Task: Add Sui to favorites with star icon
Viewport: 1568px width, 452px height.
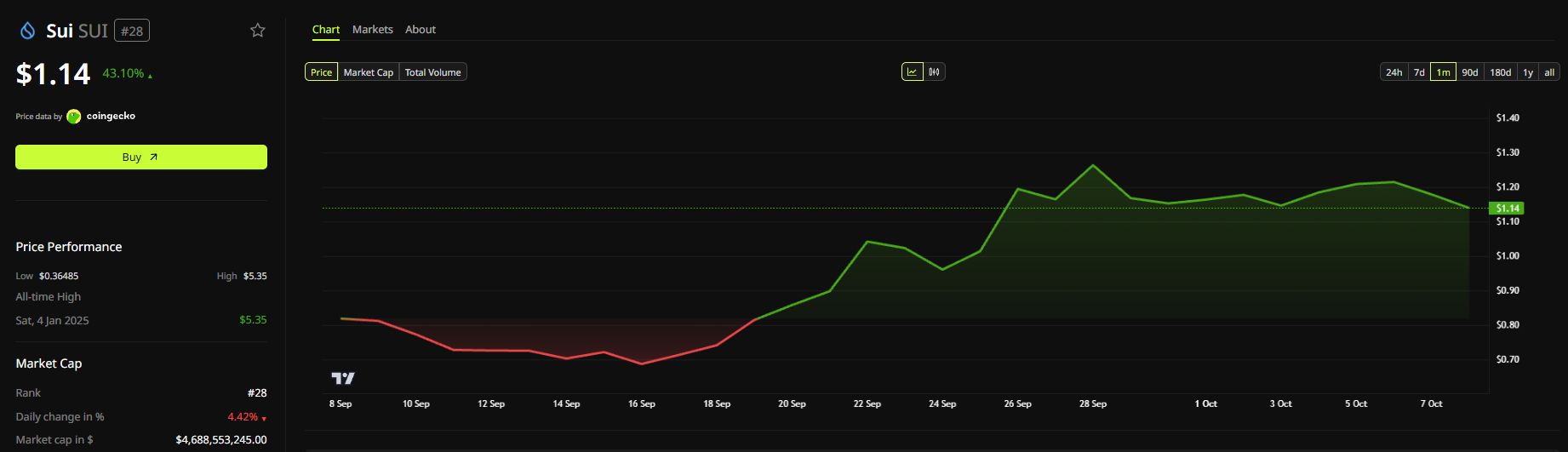Action: [258, 31]
